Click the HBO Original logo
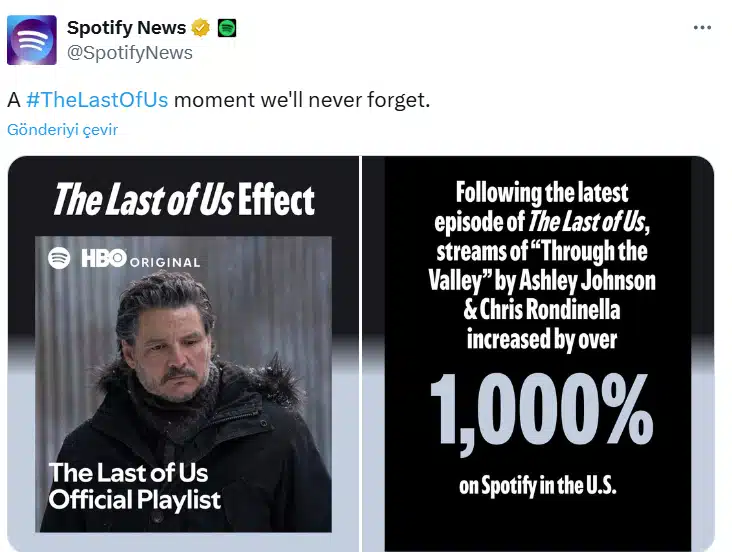732x552 pixels. (140, 260)
